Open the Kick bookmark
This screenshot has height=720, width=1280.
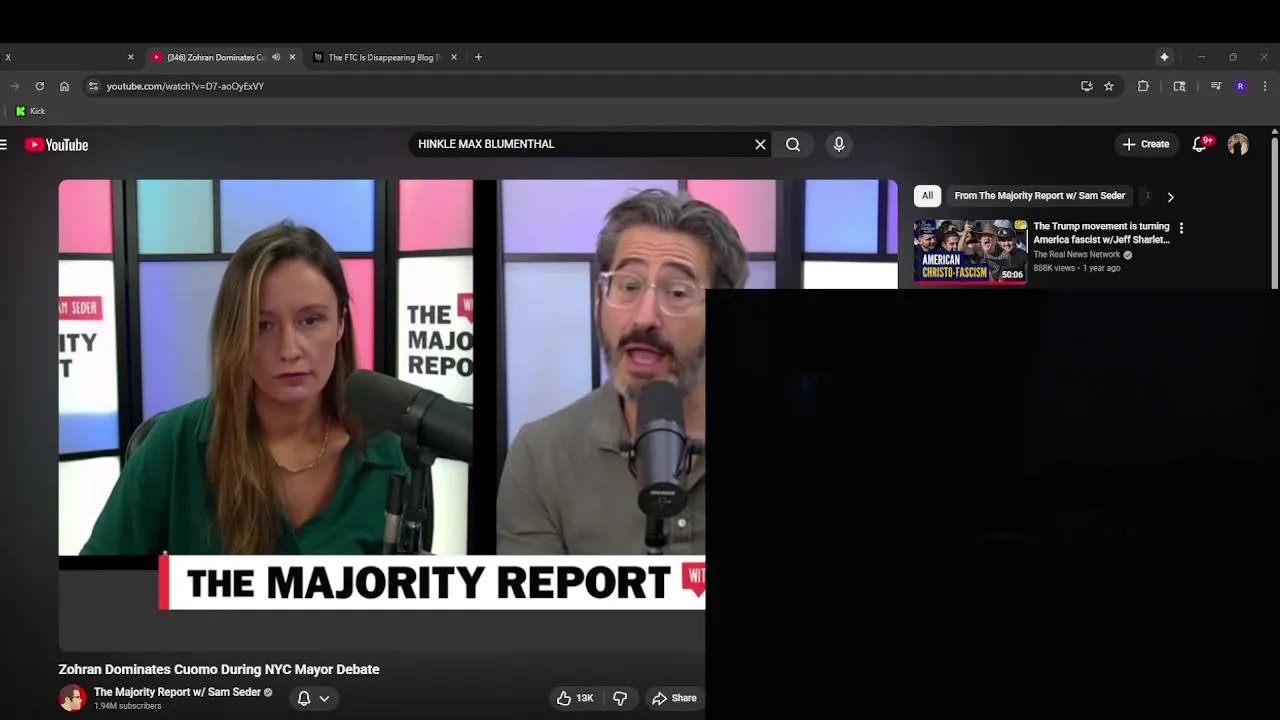click(31, 111)
